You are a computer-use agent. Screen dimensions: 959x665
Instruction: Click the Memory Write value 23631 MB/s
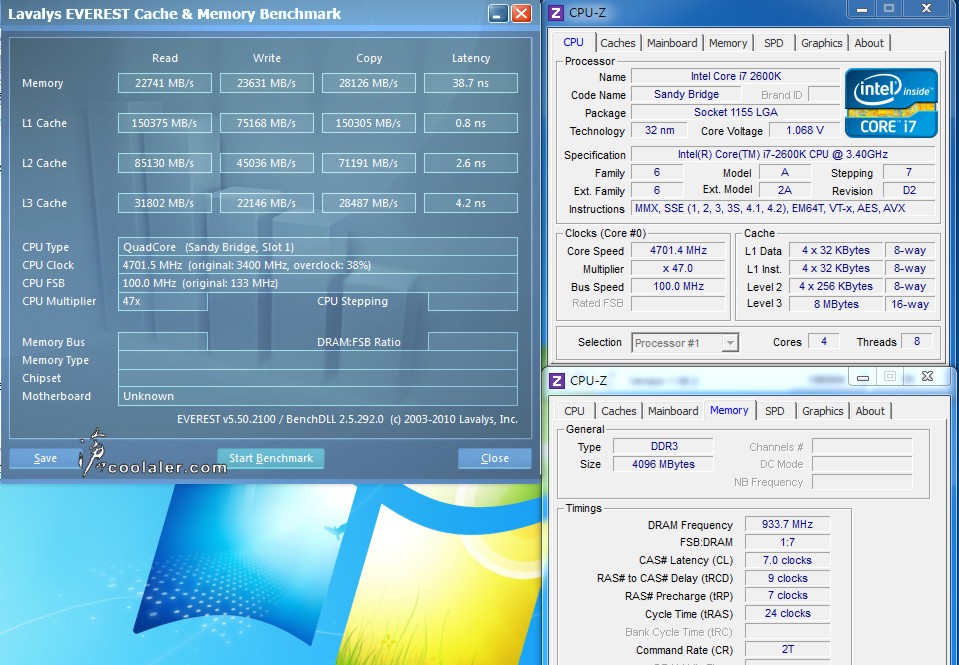(267, 83)
